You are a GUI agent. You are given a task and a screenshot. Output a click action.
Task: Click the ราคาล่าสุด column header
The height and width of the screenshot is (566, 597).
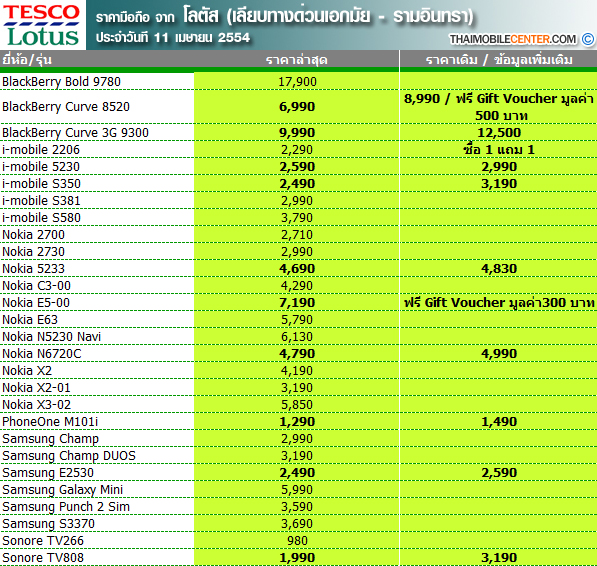[x=297, y=60]
